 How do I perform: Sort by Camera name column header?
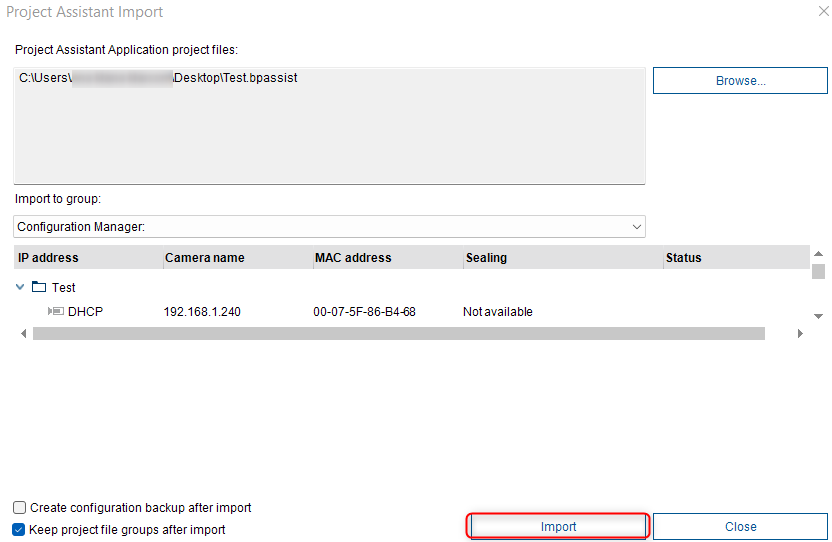pyautogui.click(x=205, y=258)
